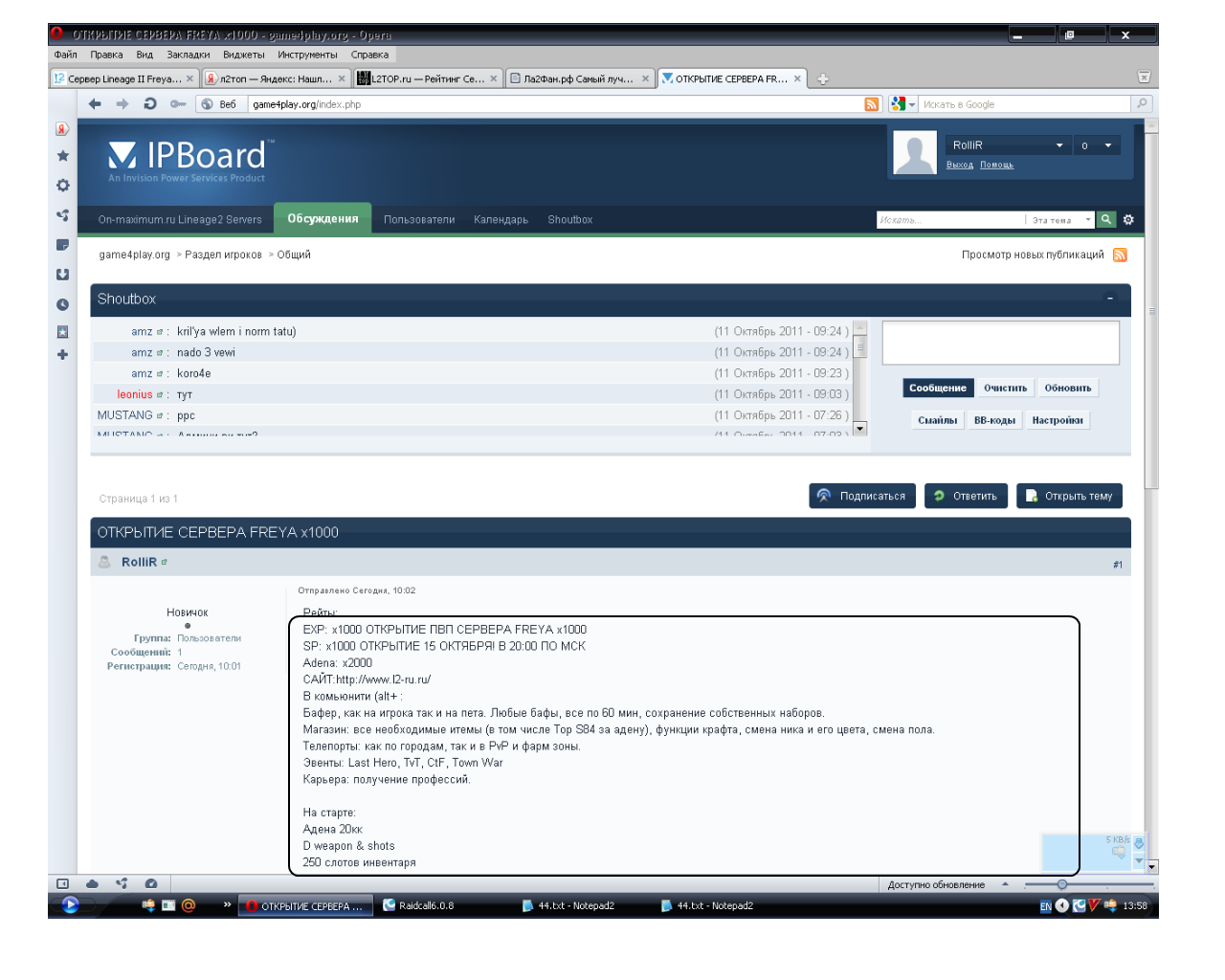Open the BB-коды button
The height and width of the screenshot is (980, 1225).
(994, 420)
